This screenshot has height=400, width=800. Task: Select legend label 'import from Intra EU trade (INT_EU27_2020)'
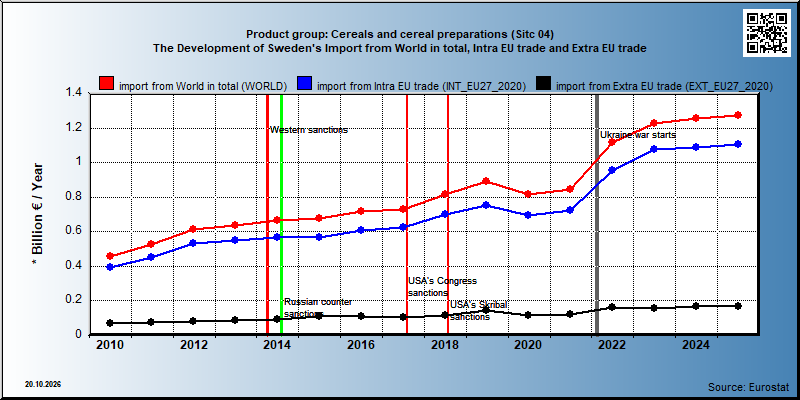point(421,86)
